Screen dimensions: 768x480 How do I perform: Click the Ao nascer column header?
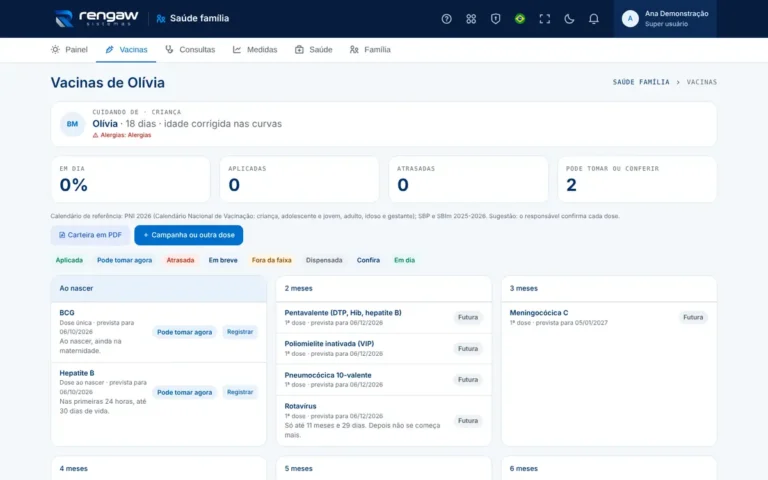159,288
